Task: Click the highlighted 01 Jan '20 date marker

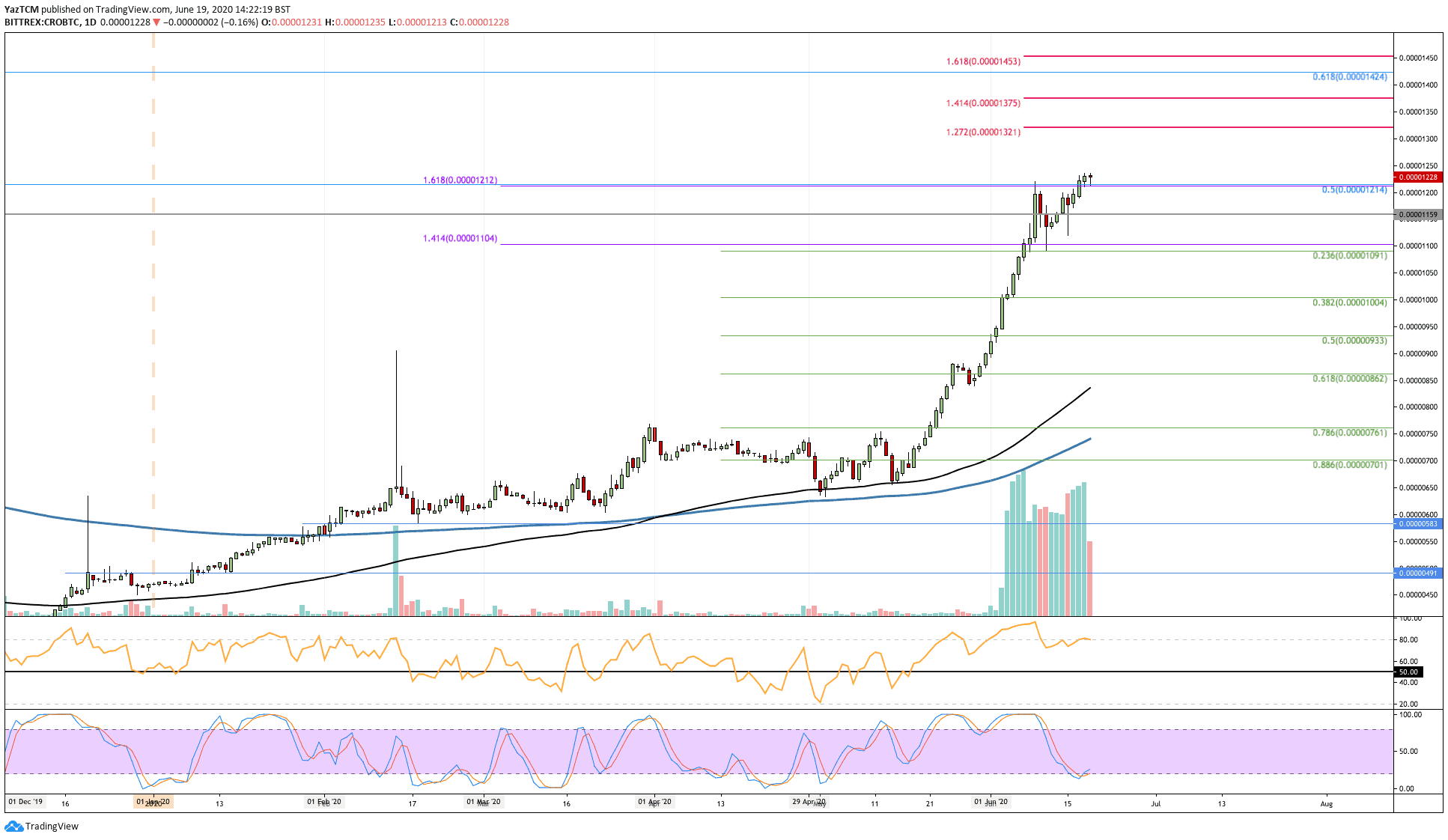Action: [x=153, y=802]
